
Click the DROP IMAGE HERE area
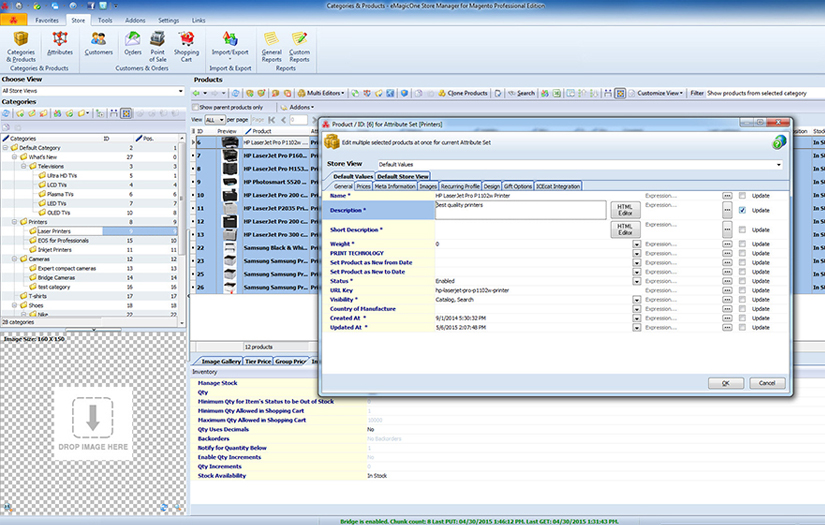[93, 424]
